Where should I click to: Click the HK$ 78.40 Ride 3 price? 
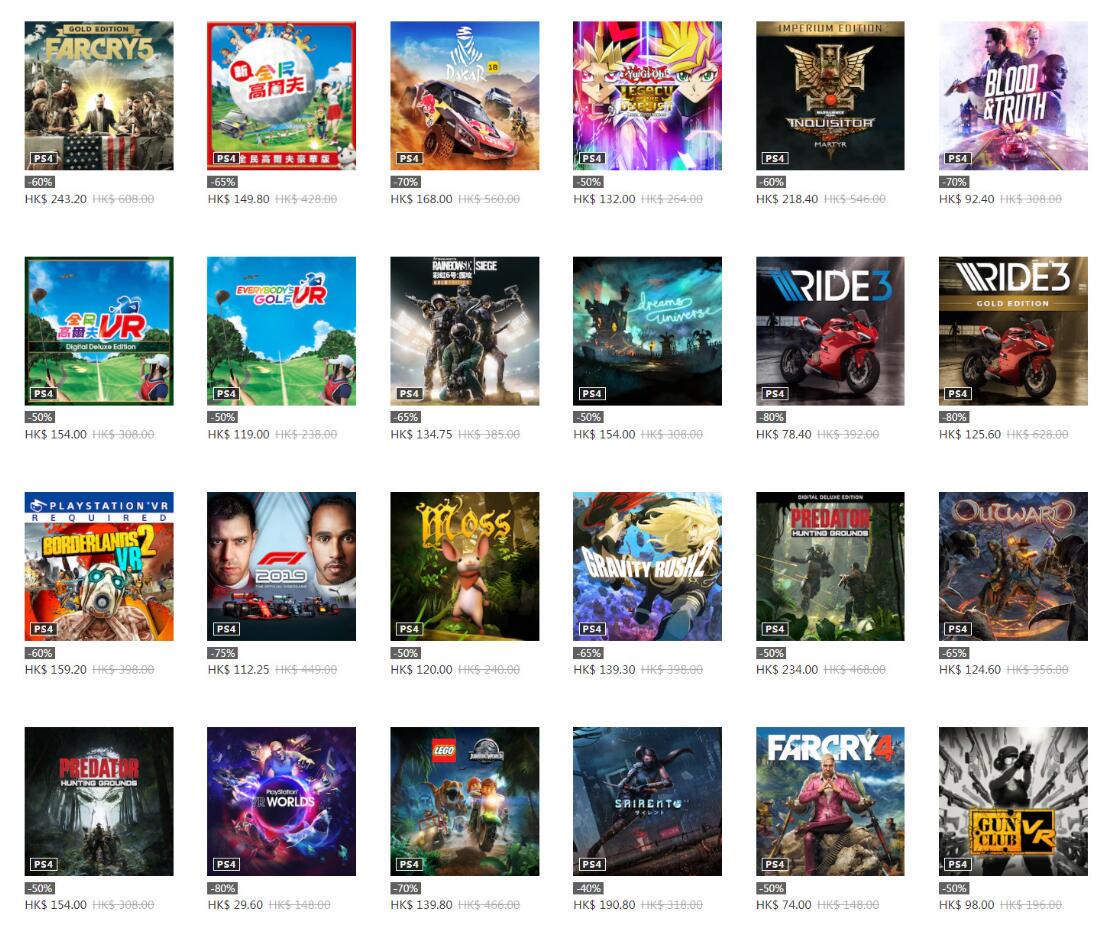(784, 434)
